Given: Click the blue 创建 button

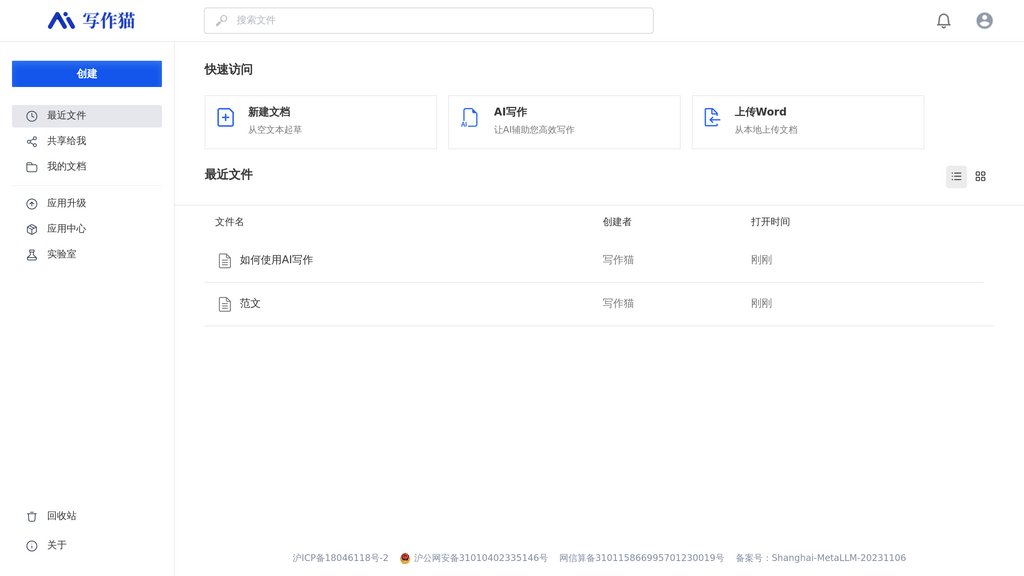Looking at the screenshot, I should (x=86, y=73).
